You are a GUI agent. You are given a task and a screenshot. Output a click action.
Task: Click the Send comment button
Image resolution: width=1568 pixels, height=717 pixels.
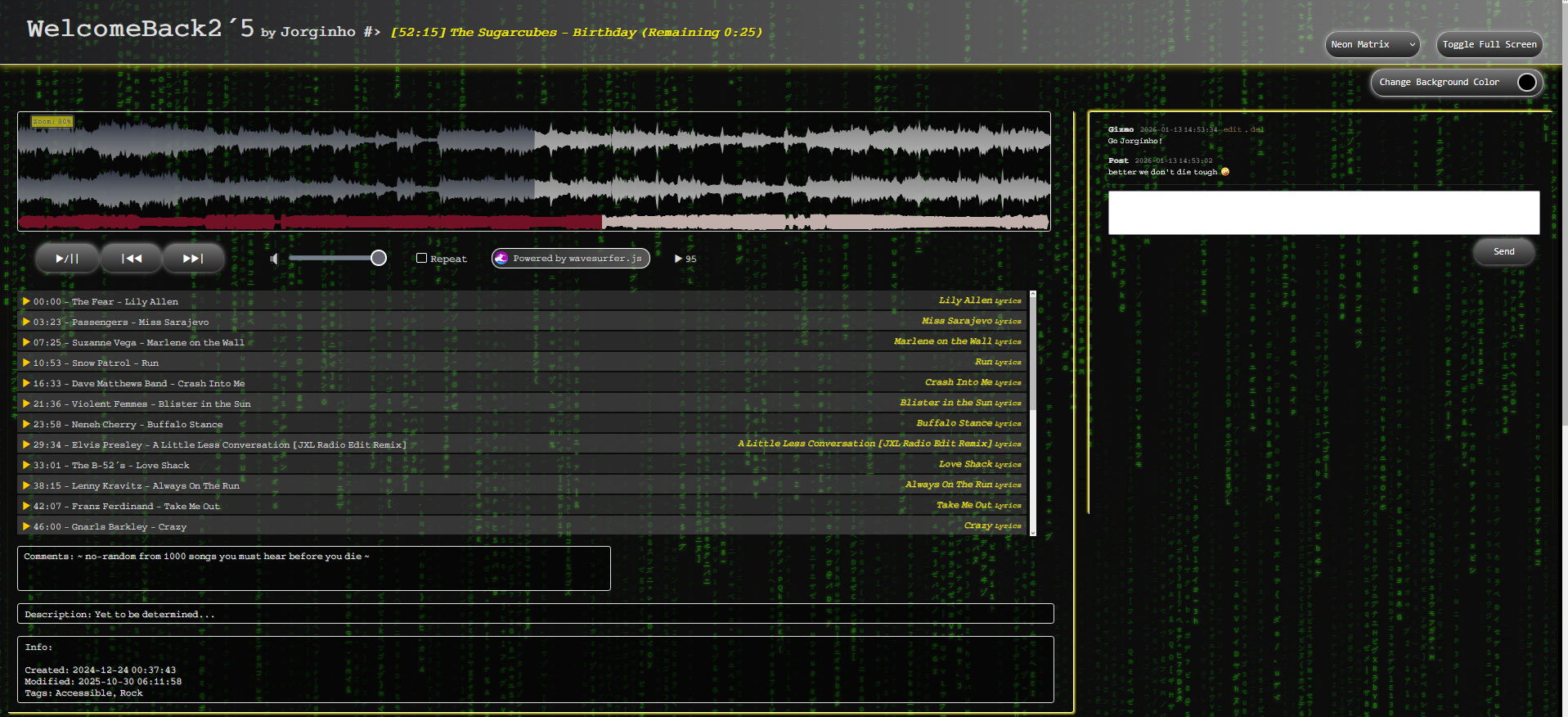tap(1503, 252)
